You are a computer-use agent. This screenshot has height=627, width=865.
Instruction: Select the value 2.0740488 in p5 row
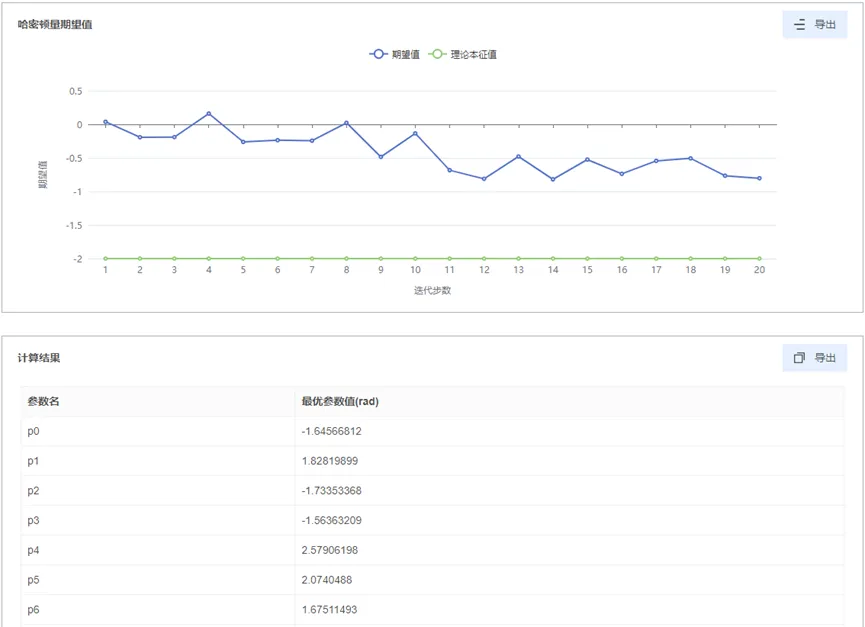click(326, 580)
